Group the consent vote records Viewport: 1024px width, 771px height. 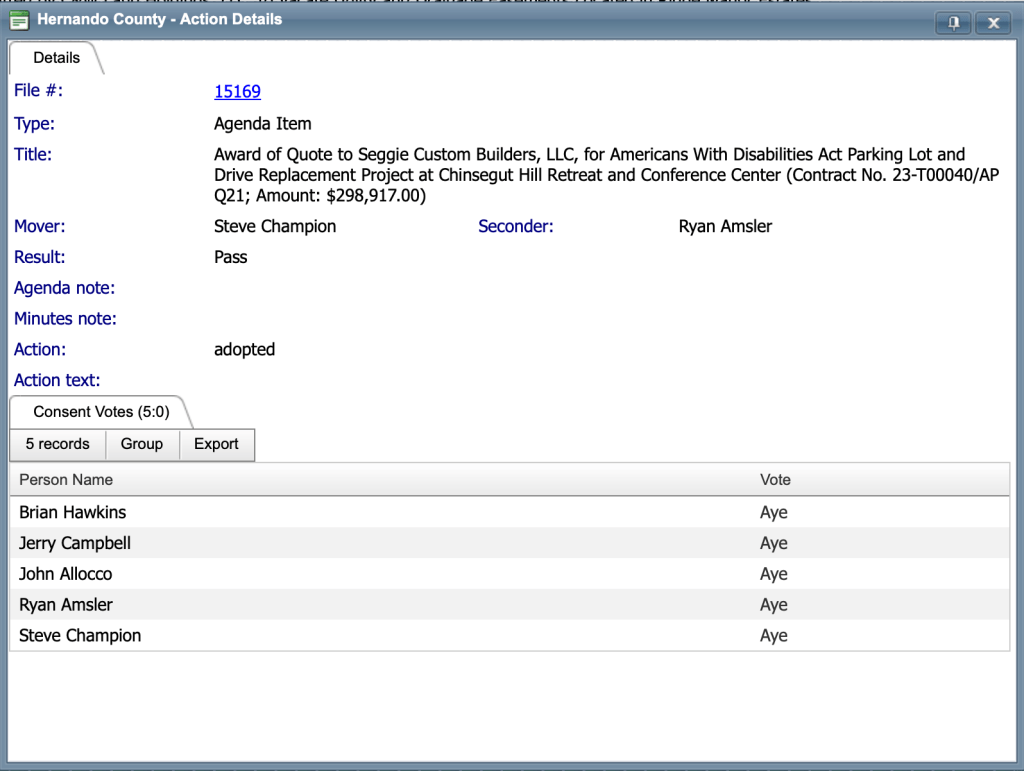point(141,444)
